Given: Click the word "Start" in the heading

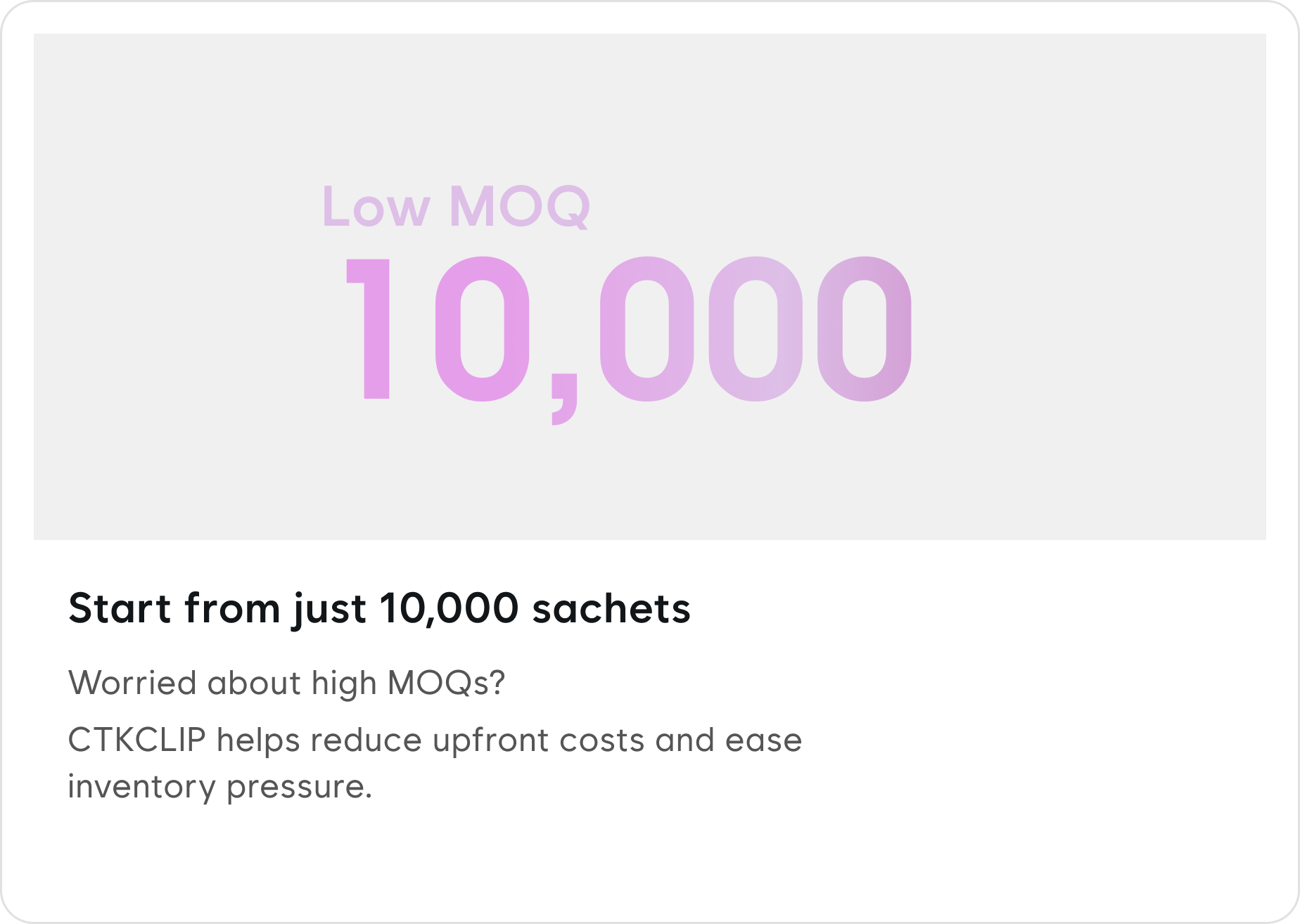Looking at the screenshot, I should click(x=120, y=608).
